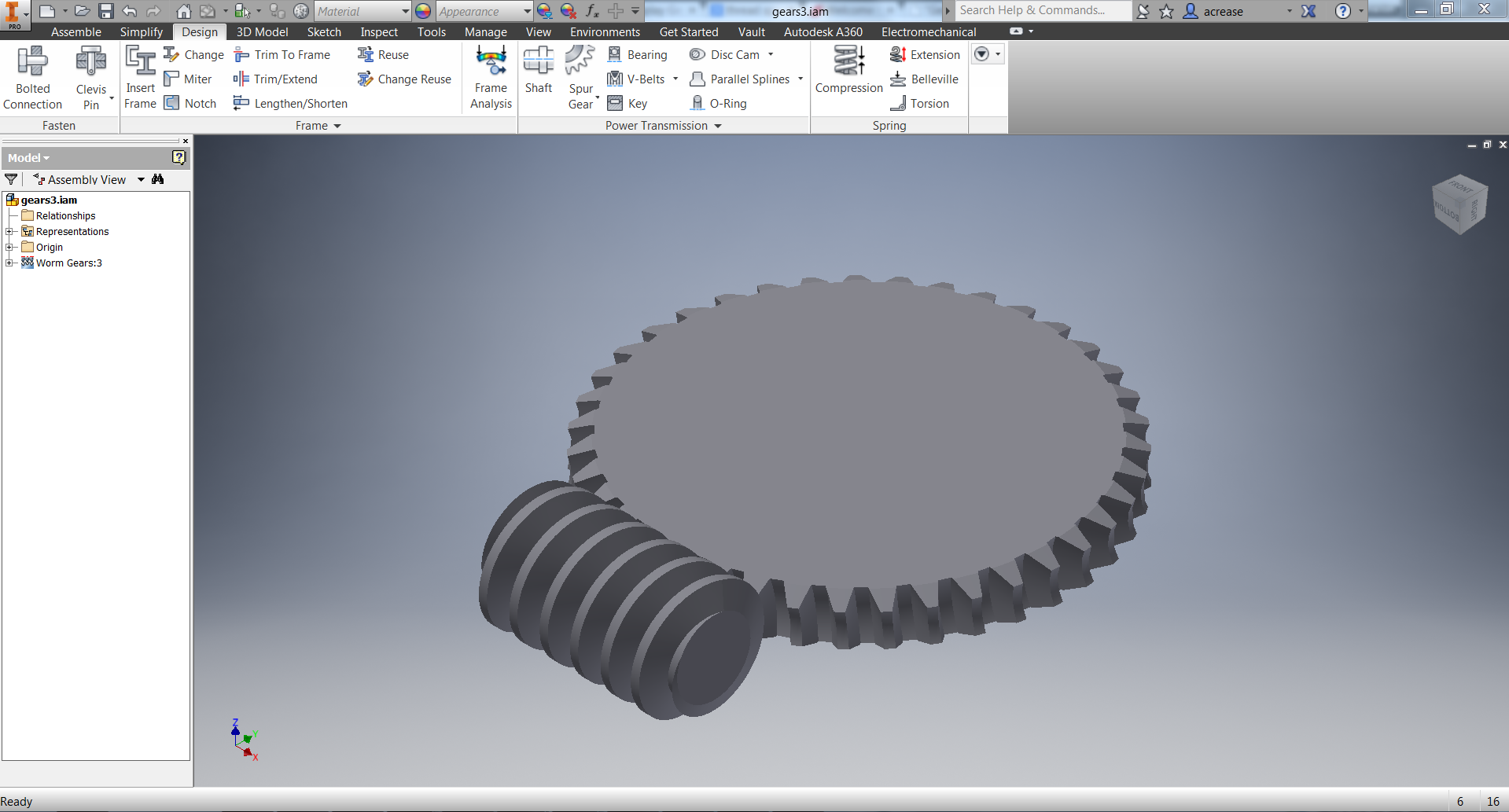Click the Search Help & Commands field

1043,10
